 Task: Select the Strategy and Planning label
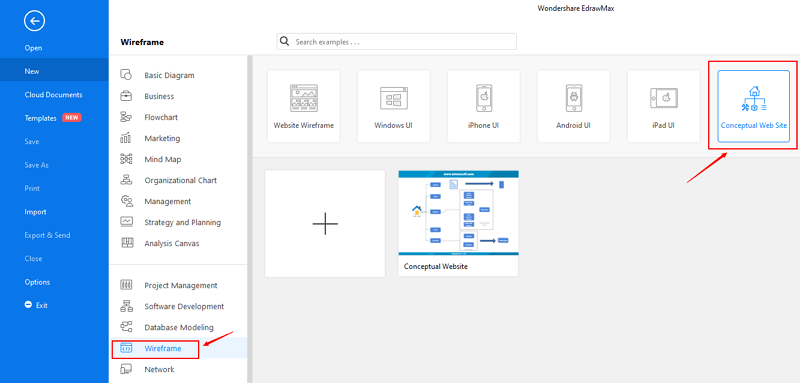(183, 222)
